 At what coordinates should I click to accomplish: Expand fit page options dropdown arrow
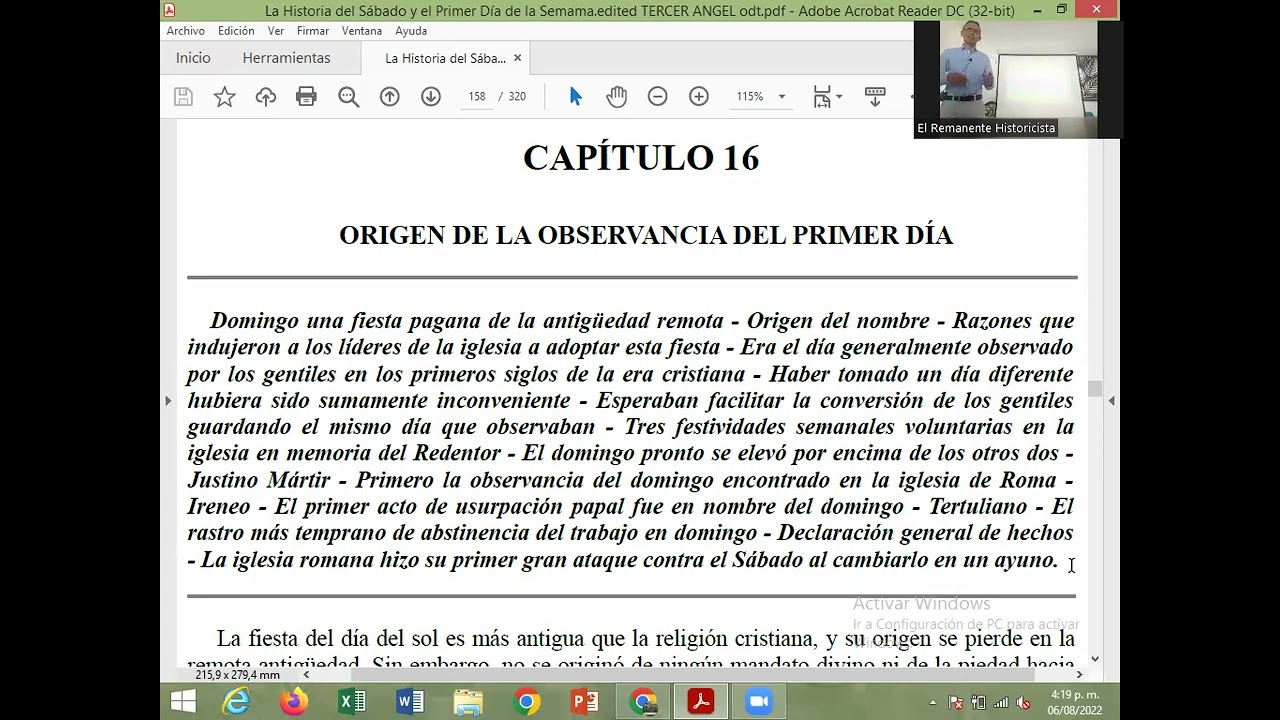839,97
